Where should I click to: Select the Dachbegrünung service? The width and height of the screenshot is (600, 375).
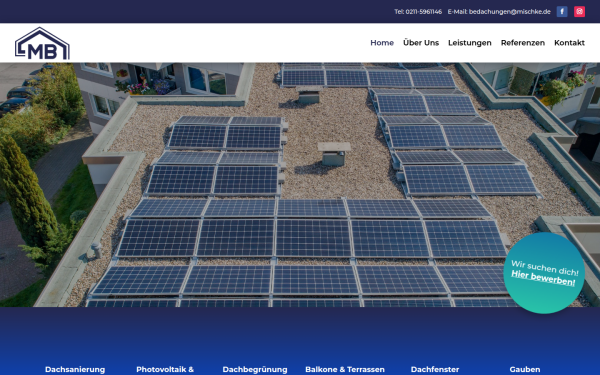tap(255, 370)
